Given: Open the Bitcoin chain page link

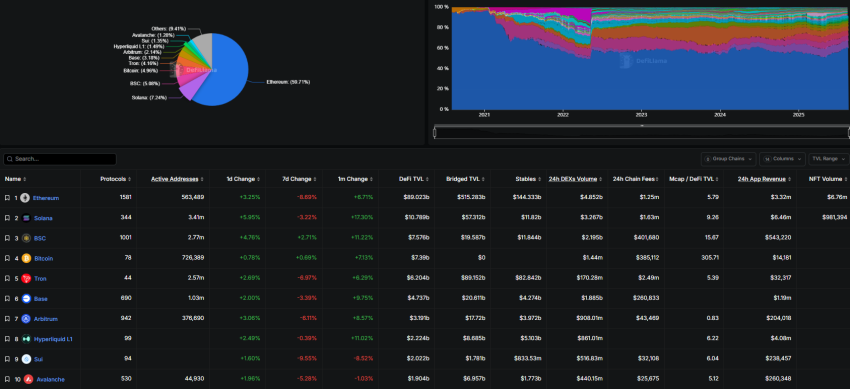Looking at the screenshot, I should 43,258.
